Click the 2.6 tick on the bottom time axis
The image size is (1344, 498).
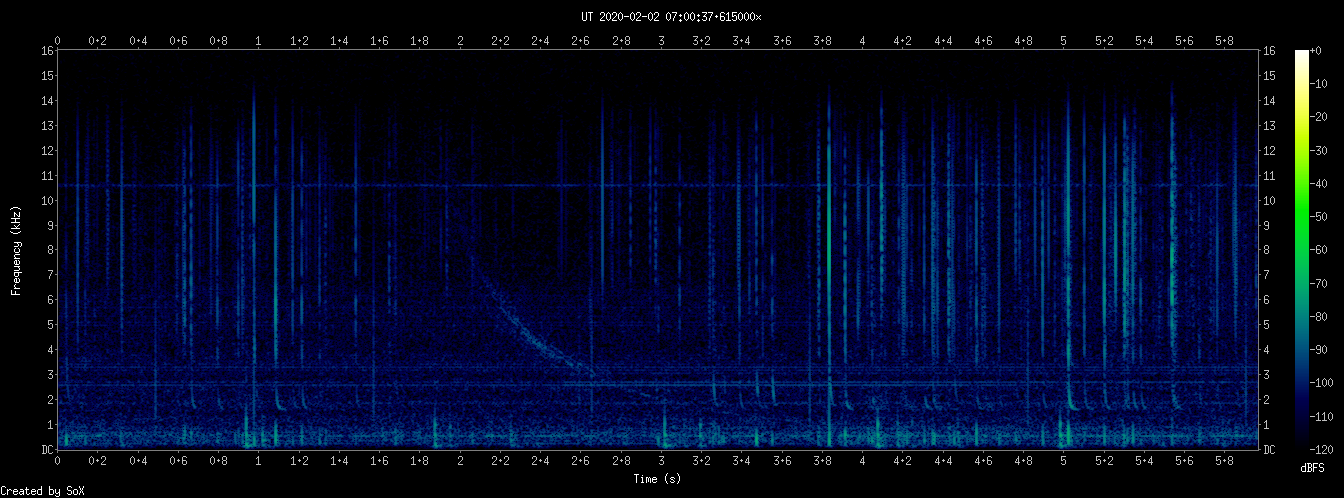click(581, 463)
